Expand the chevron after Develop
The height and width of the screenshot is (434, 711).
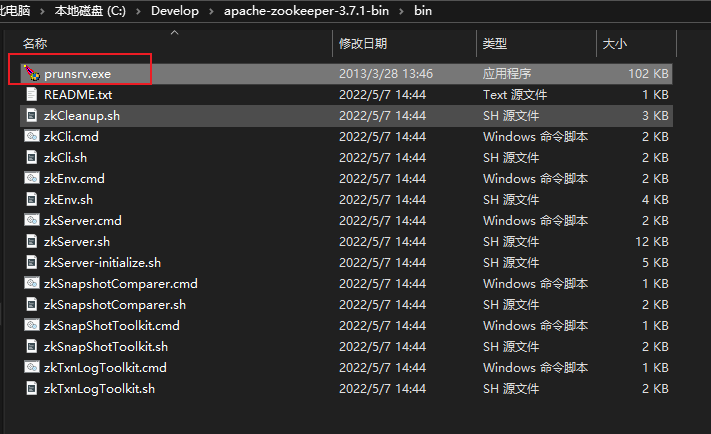pyautogui.click(x=211, y=11)
